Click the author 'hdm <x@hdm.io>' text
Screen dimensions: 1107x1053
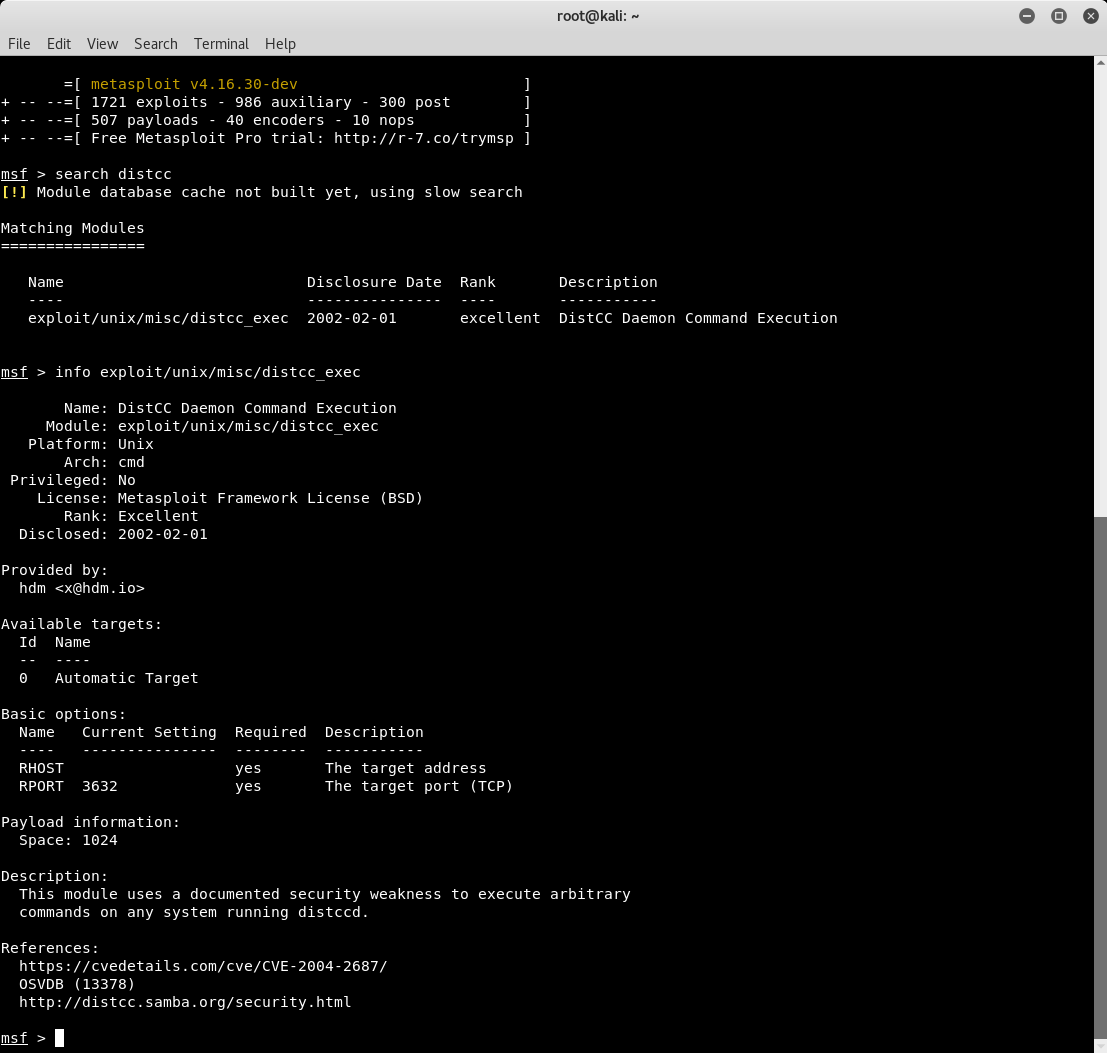pyautogui.click(x=82, y=588)
